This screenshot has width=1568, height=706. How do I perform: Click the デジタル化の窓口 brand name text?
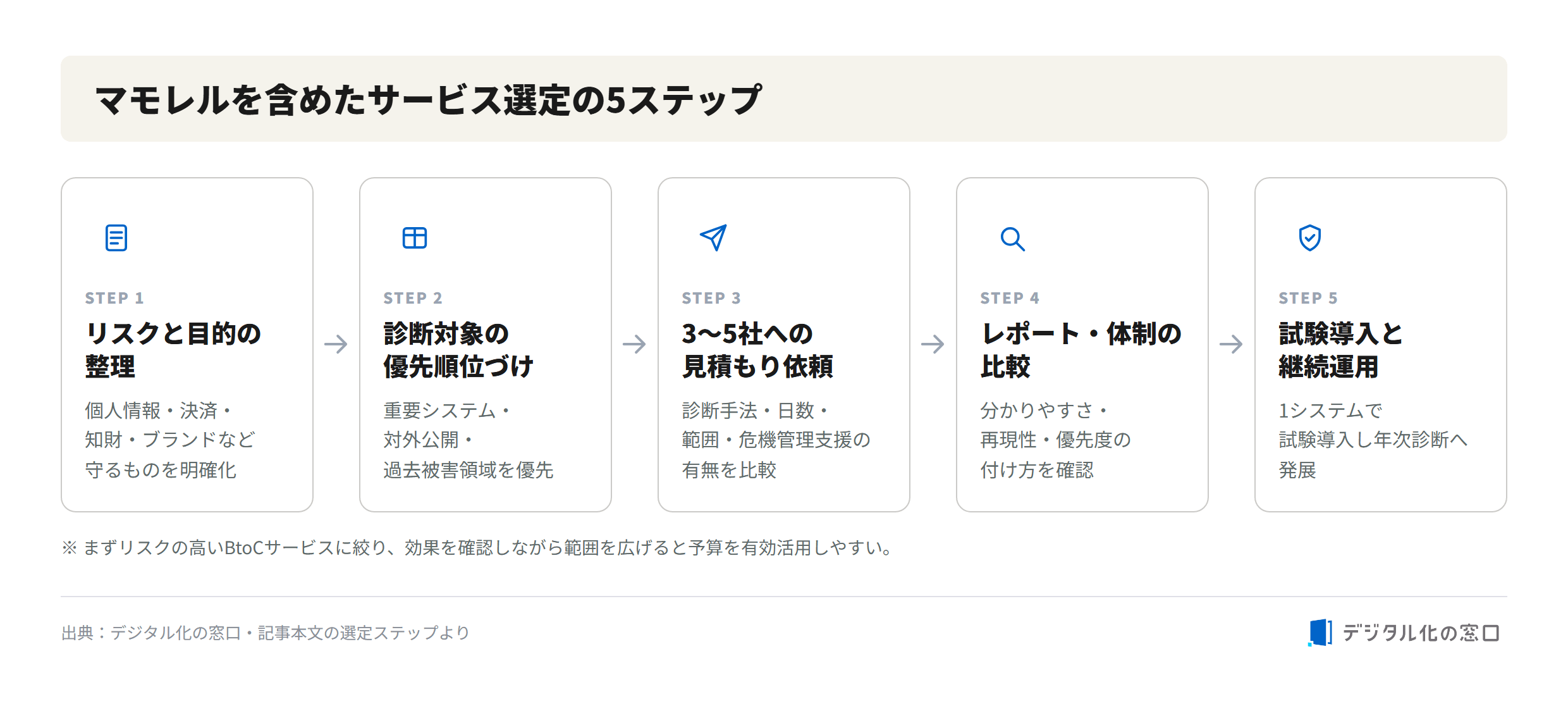point(1421,633)
